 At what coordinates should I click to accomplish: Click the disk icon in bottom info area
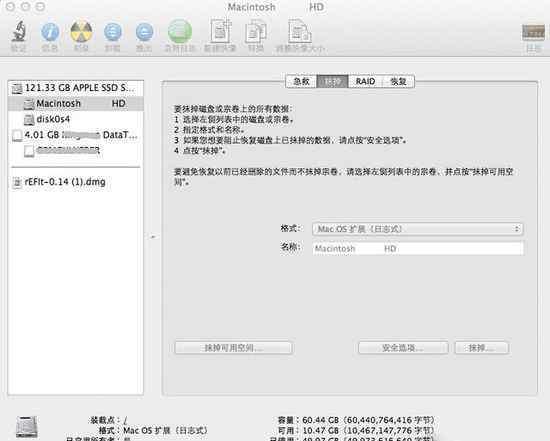pyautogui.click(x=26, y=427)
